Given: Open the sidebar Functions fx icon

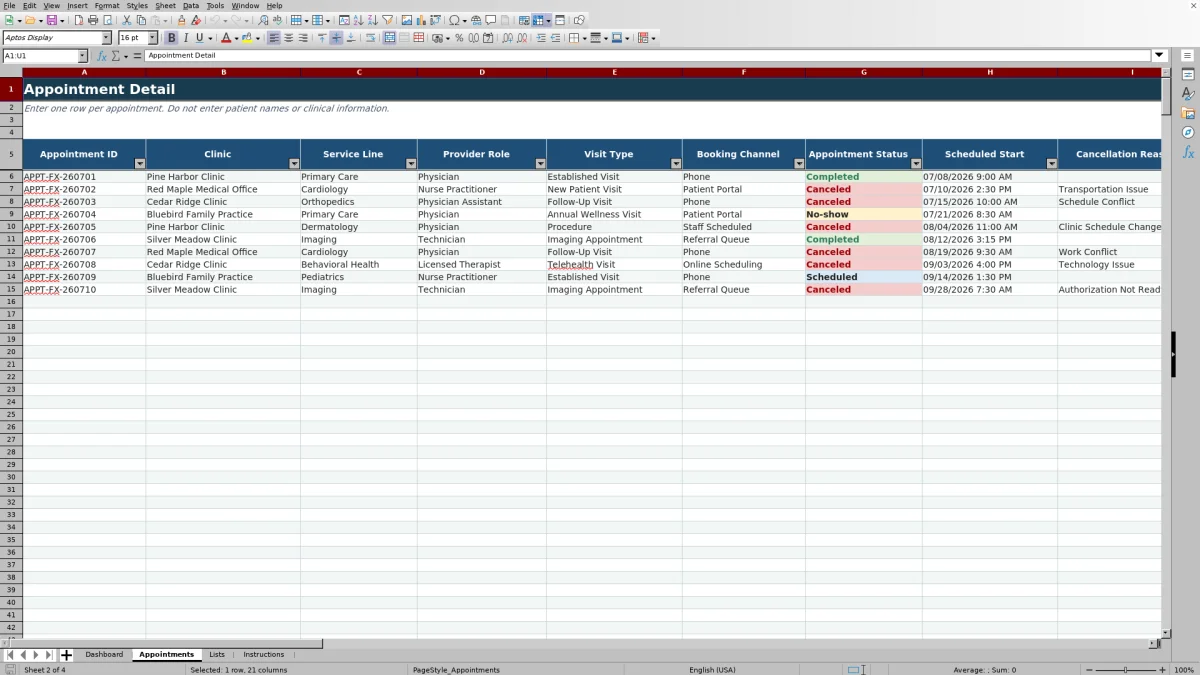Looking at the screenshot, I should pyautogui.click(x=1188, y=152).
